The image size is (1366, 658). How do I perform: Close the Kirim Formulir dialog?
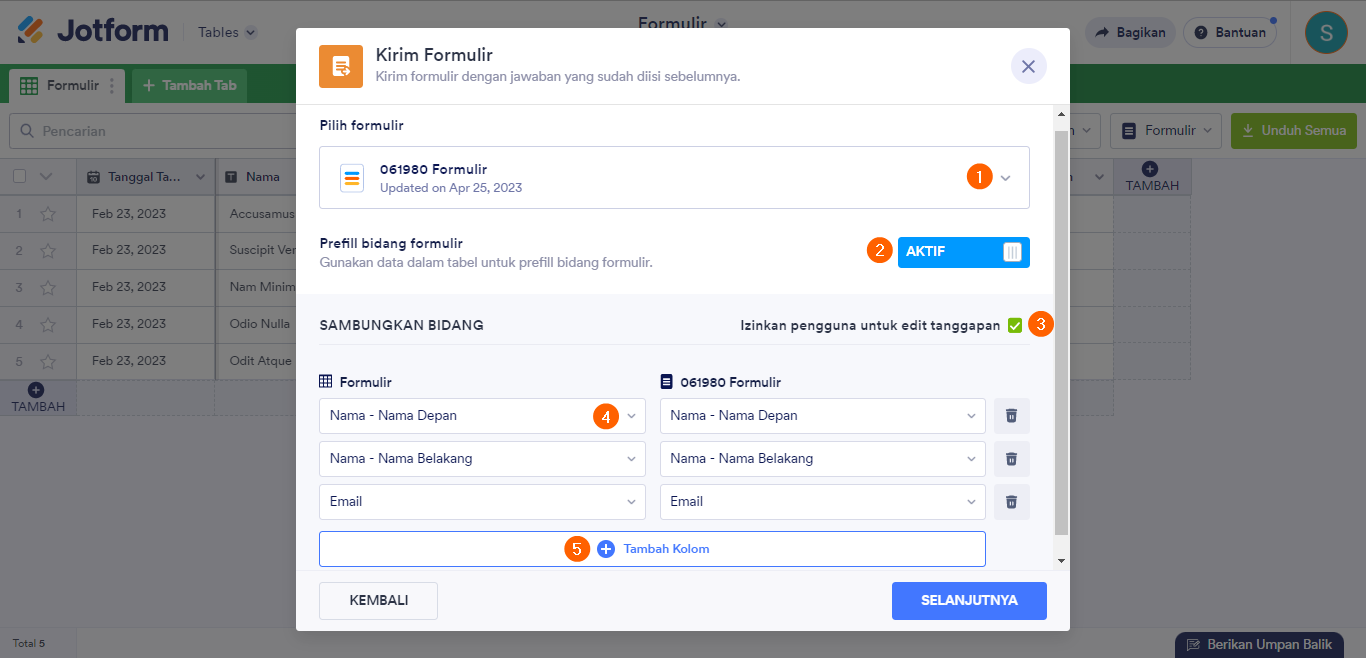click(x=1028, y=67)
